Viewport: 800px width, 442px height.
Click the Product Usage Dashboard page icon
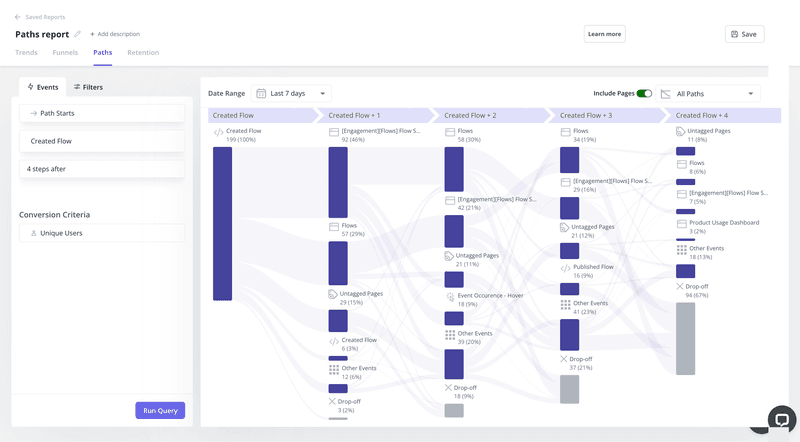(681, 223)
